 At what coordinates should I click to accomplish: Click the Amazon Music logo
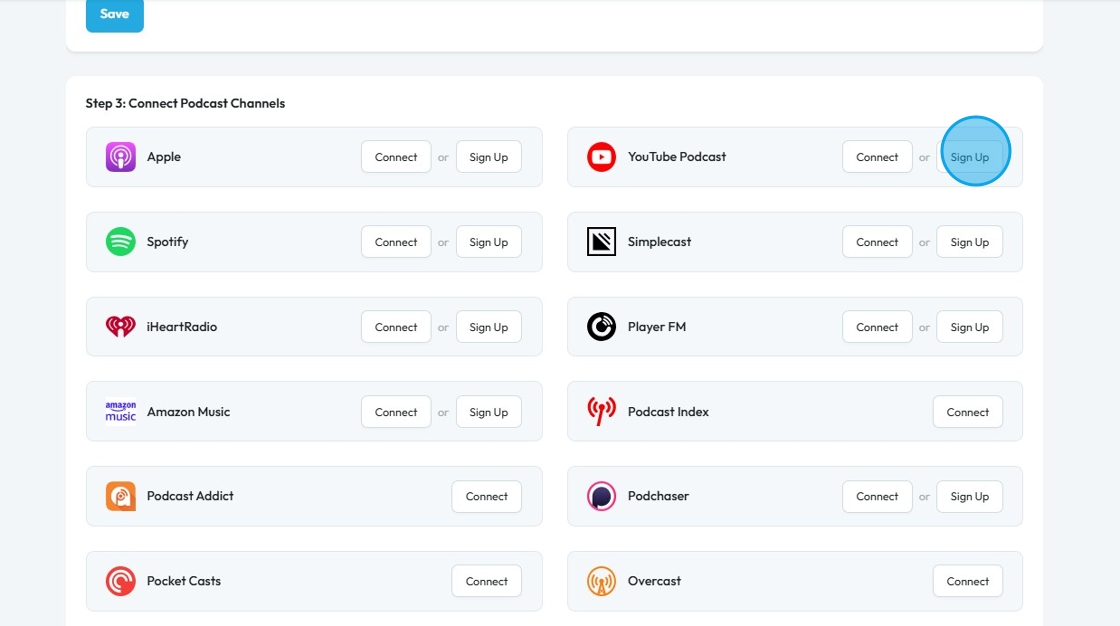point(121,412)
